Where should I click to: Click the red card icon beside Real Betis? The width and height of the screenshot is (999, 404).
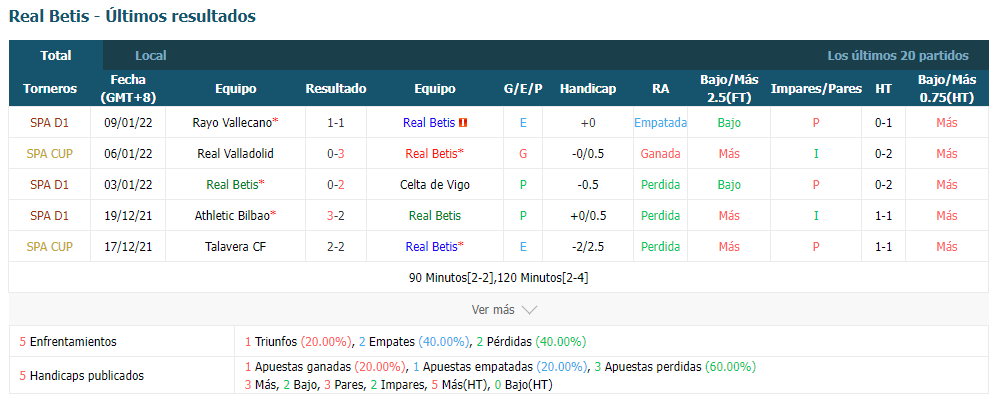point(463,122)
